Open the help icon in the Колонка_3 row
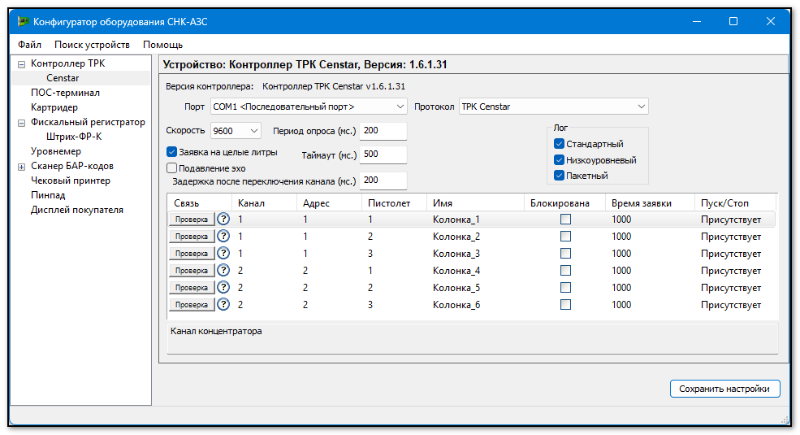This screenshot has height=435, width=800. 224,253
